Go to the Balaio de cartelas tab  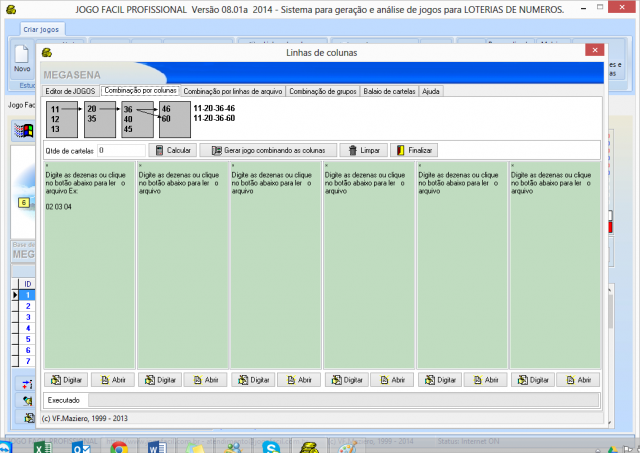pyautogui.click(x=388, y=91)
